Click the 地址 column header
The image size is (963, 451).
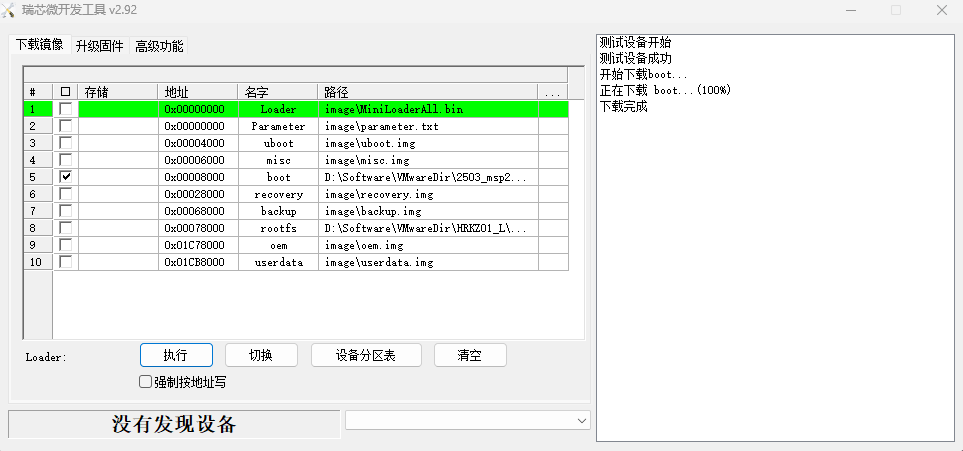point(198,92)
